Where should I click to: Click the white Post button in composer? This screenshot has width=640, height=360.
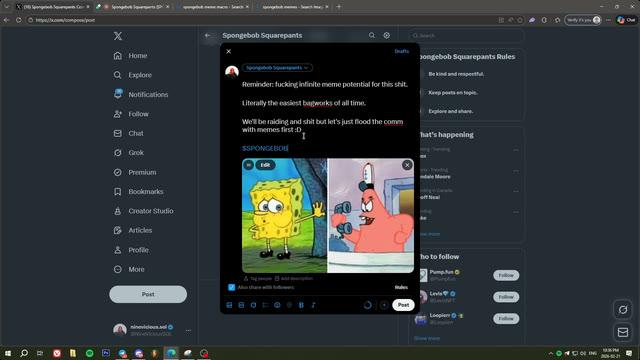[x=403, y=305]
